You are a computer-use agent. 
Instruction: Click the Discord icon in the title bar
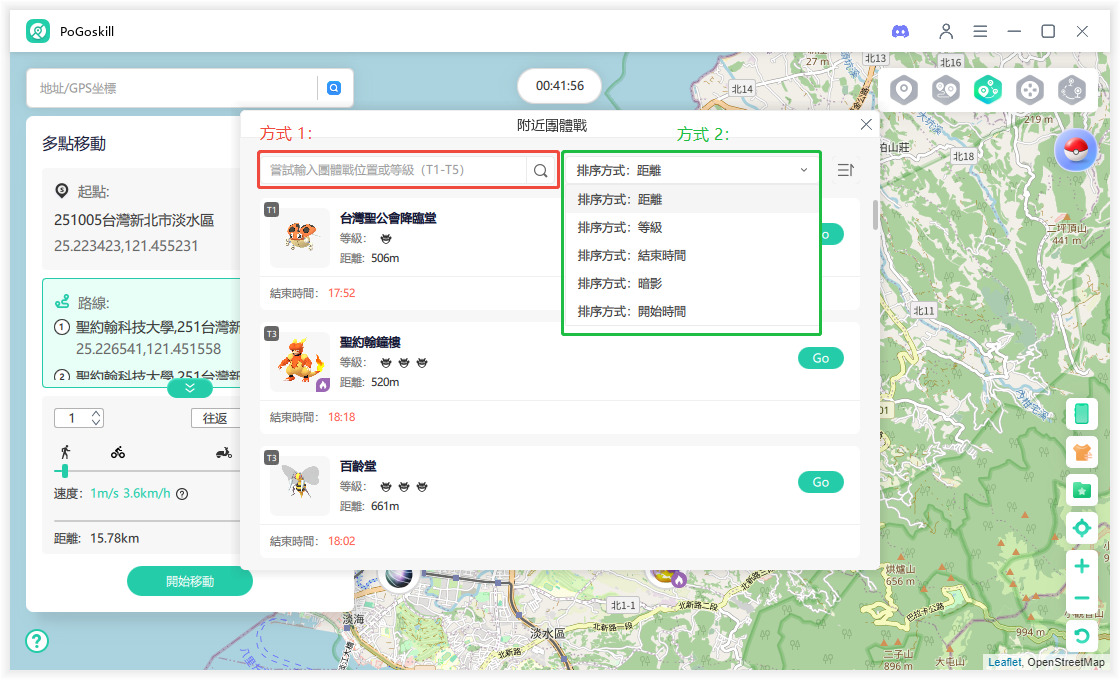point(900,31)
